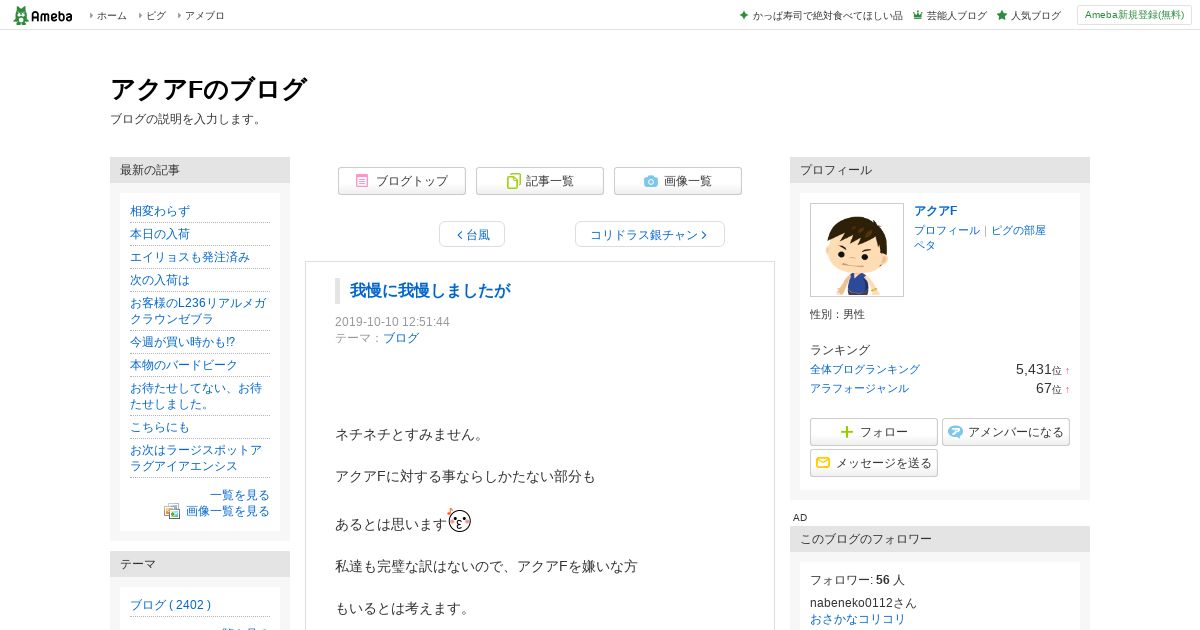This screenshot has width=1200, height=630.
Task: Click the フォロー button with plus icon
Action: [874, 432]
